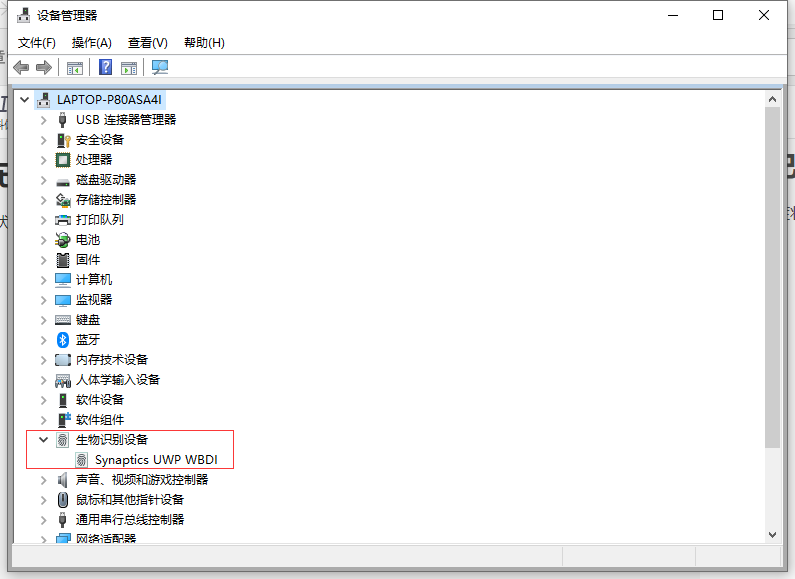795x579 pixels.
Task: Select the 固件 label
Action: pos(88,260)
